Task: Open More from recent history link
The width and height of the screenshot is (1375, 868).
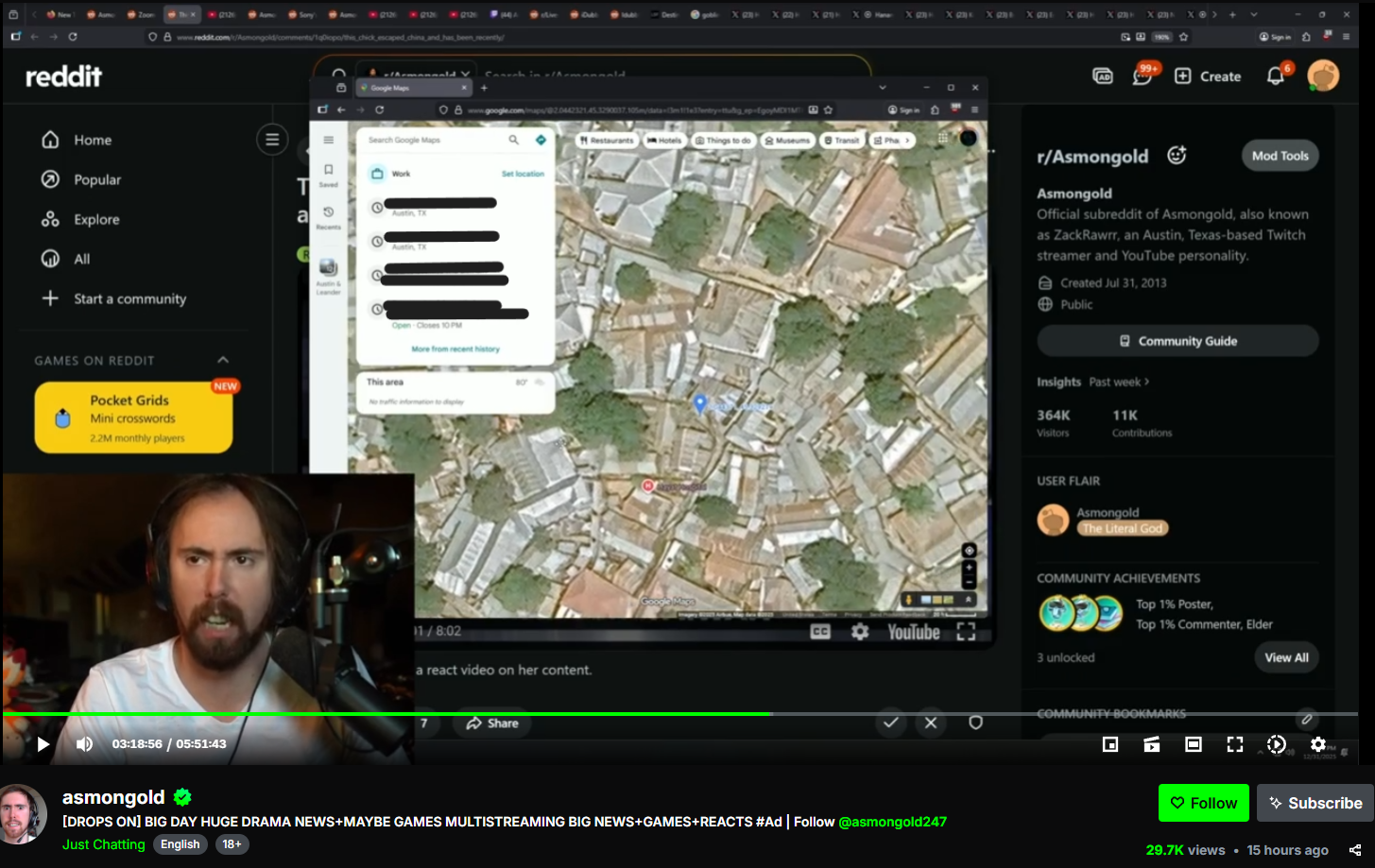Action: 455,349
